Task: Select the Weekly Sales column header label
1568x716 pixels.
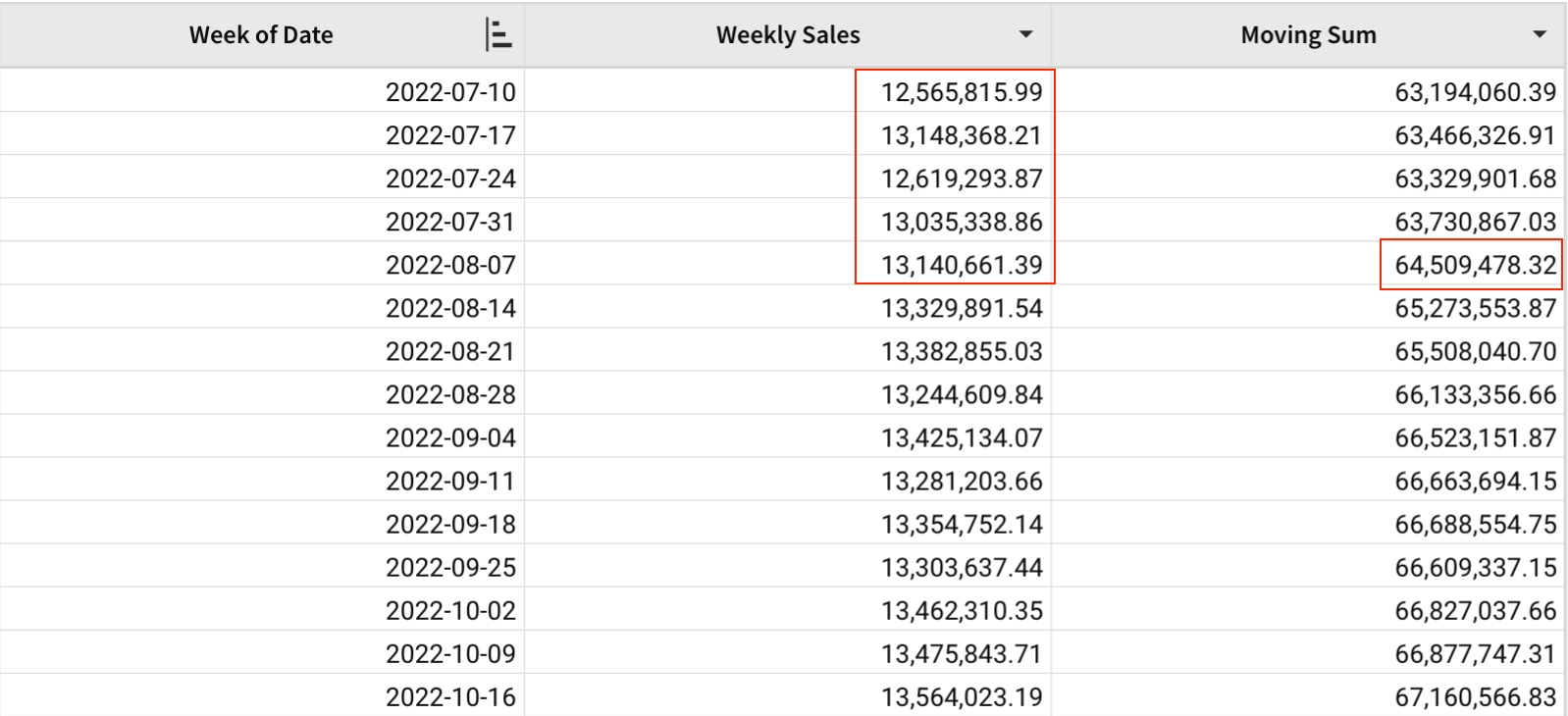Action: [788, 35]
